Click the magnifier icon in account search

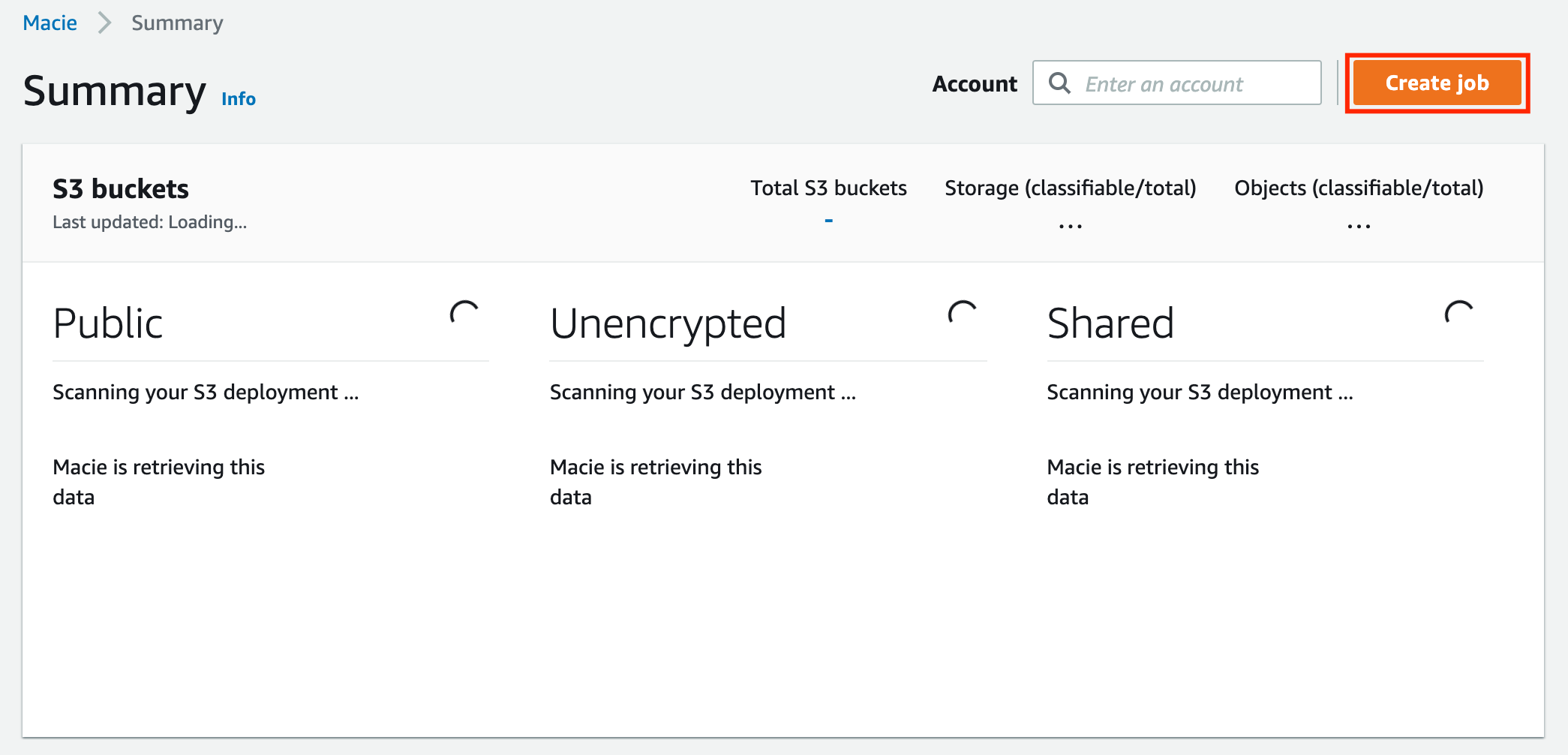(1059, 83)
